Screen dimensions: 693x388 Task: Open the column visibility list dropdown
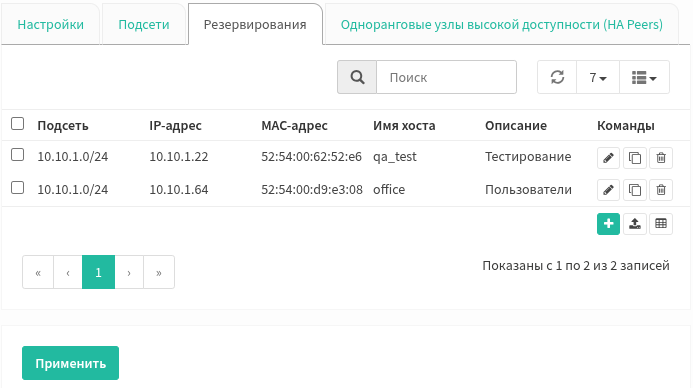point(644,77)
